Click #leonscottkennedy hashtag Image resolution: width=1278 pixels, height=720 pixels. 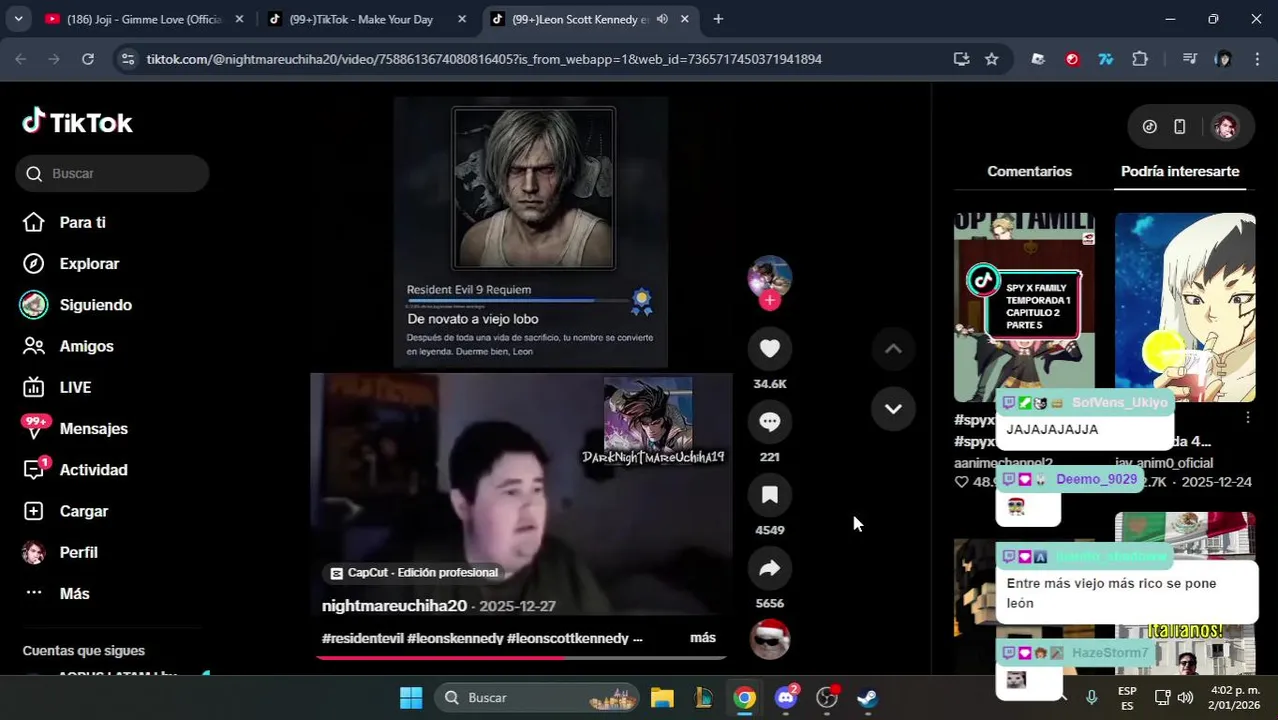[x=568, y=638]
